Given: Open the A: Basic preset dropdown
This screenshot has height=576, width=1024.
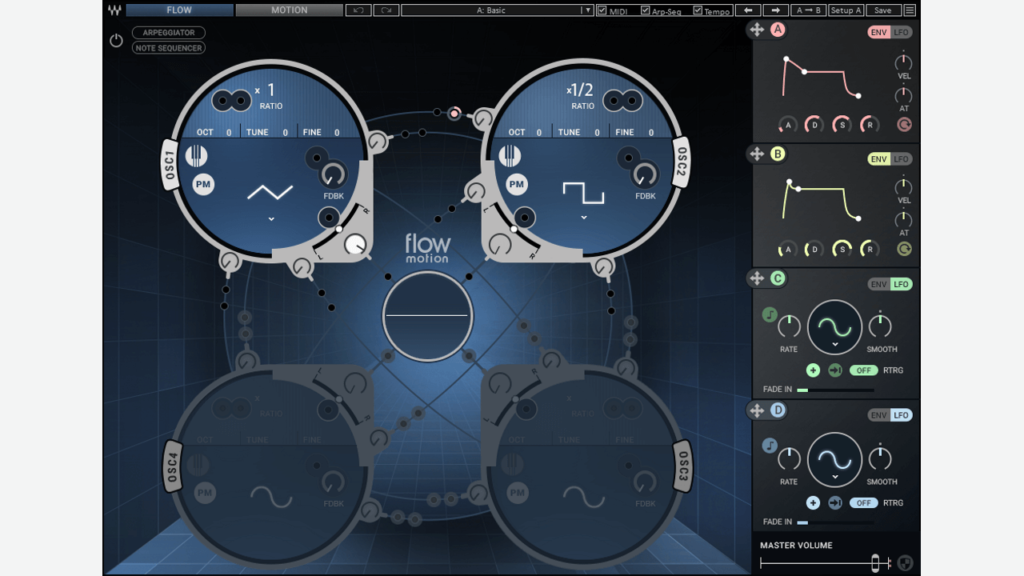Looking at the screenshot, I should tap(497, 10).
